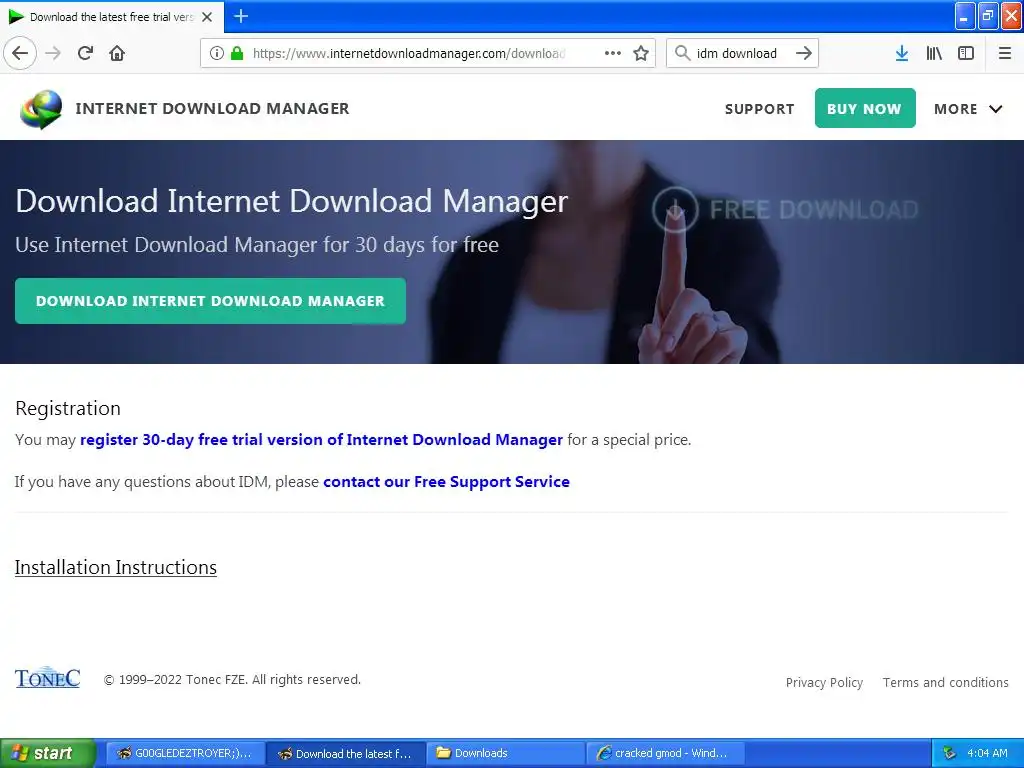Open page actions three-dot menu
This screenshot has height=768, width=1024.
(613, 53)
